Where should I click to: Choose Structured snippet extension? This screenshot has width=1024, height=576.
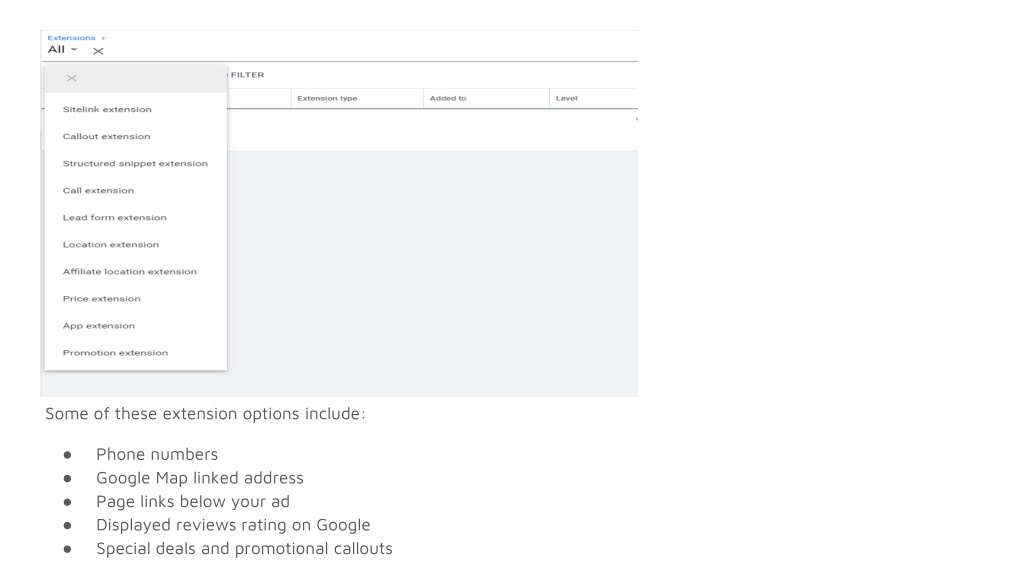(x=136, y=163)
